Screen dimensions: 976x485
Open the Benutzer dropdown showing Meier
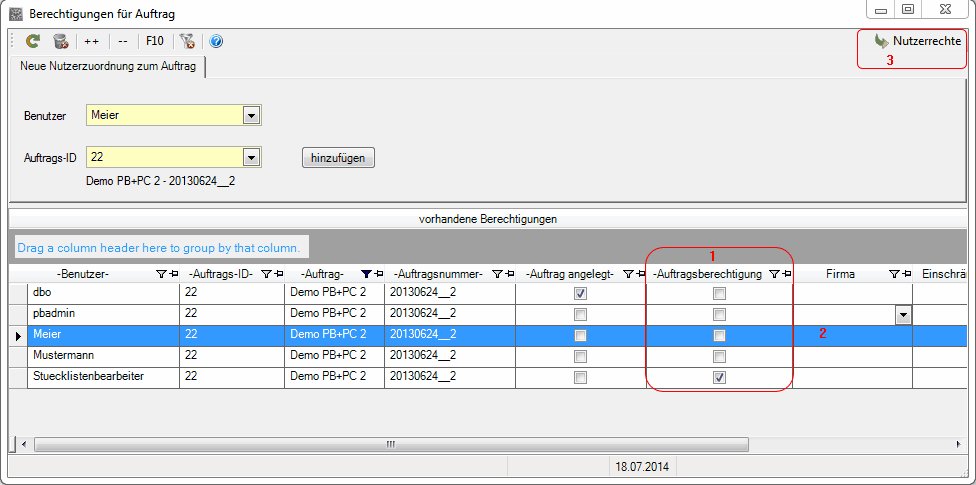click(251, 116)
